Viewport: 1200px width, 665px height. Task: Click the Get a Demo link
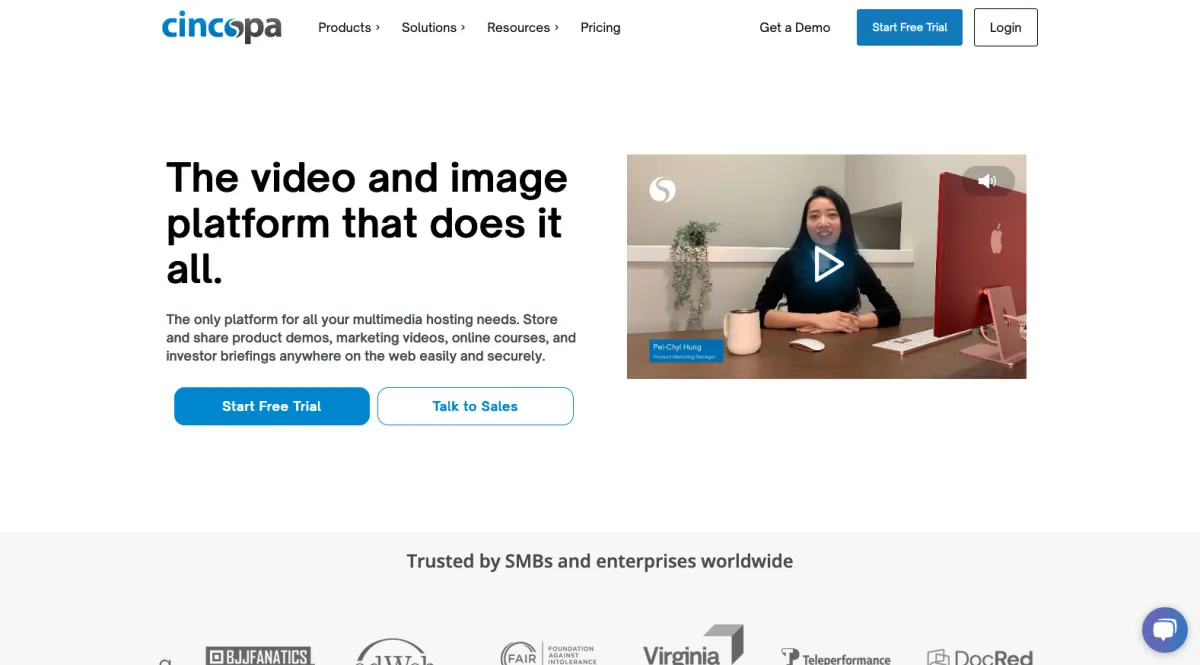795,27
